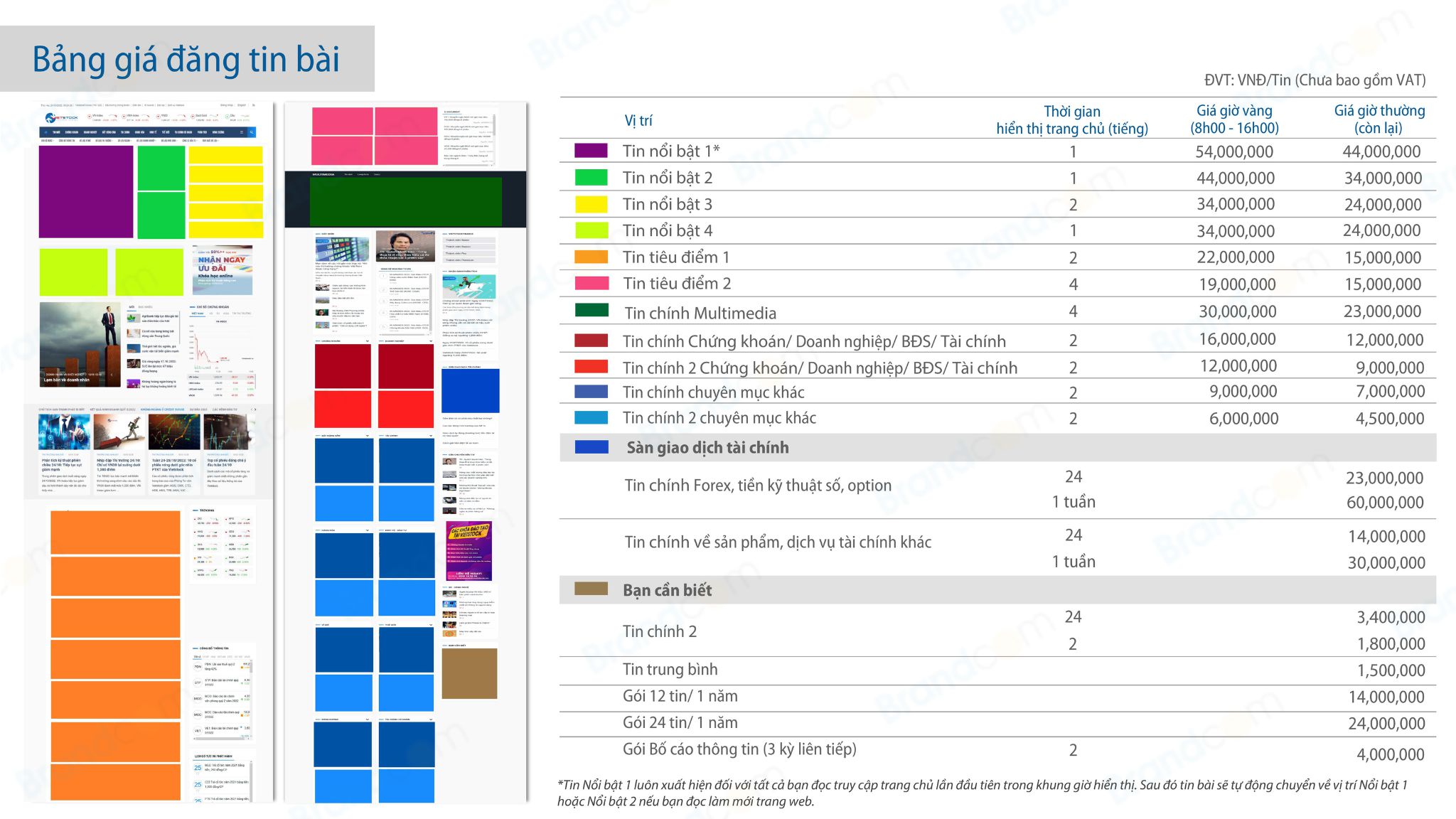Click the blue swatch beside Sàn giao dịch tài chính
This screenshot has height=819, width=1456.
point(591,446)
